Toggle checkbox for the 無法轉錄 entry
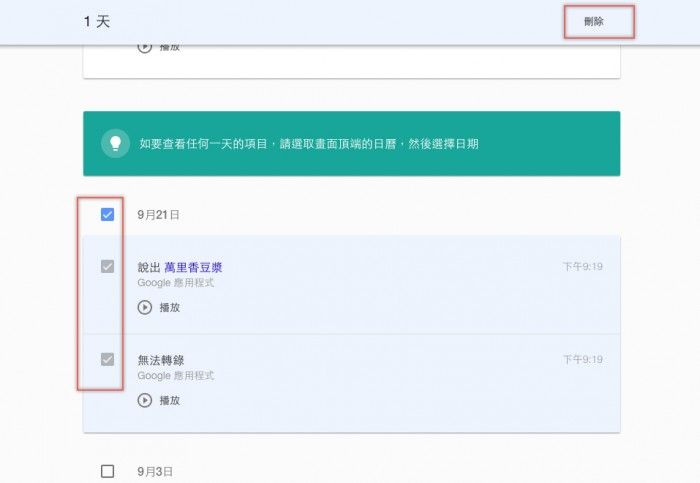This screenshot has width=700, height=483. [108, 360]
